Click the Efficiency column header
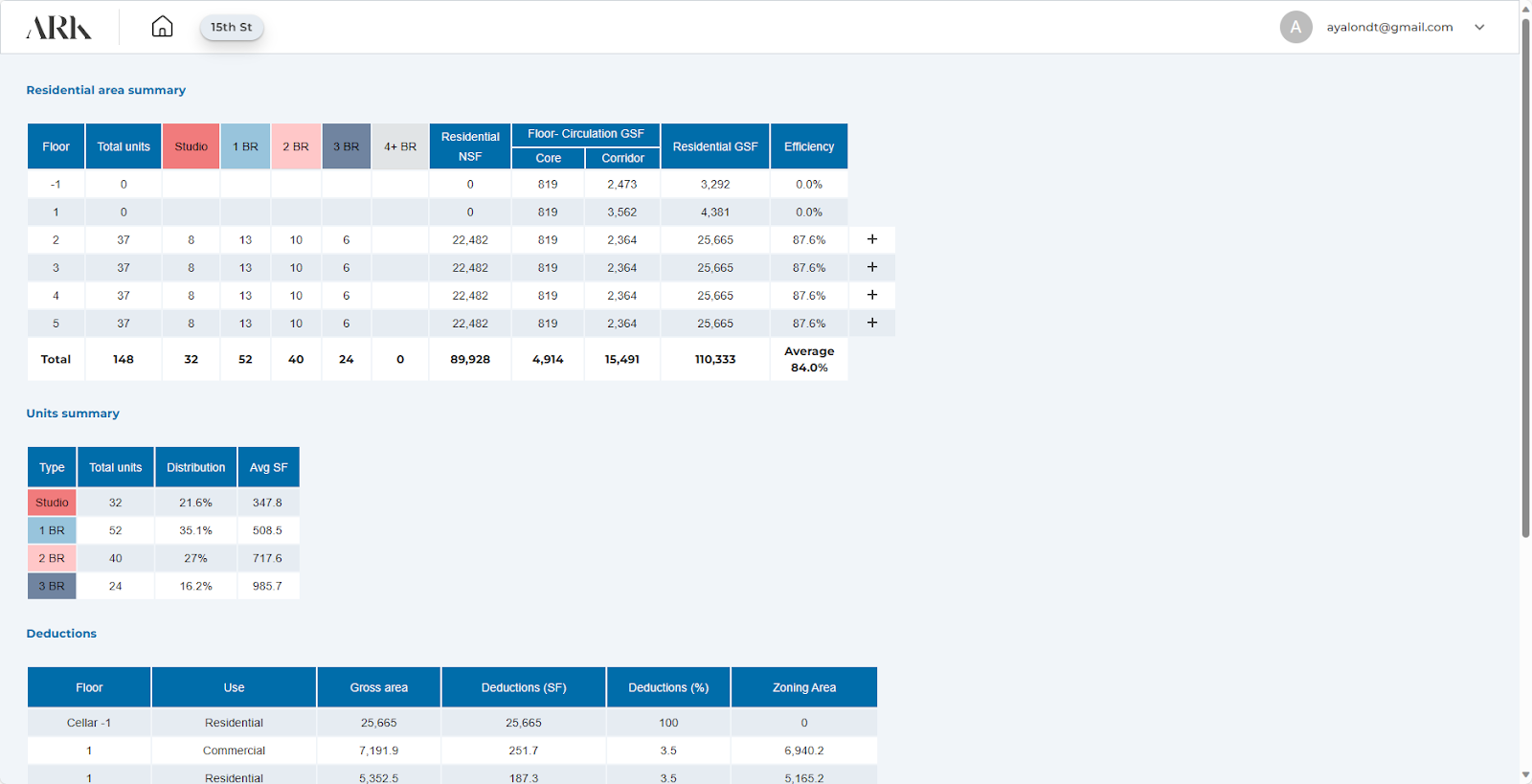The height and width of the screenshot is (784, 1532). click(808, 146)
